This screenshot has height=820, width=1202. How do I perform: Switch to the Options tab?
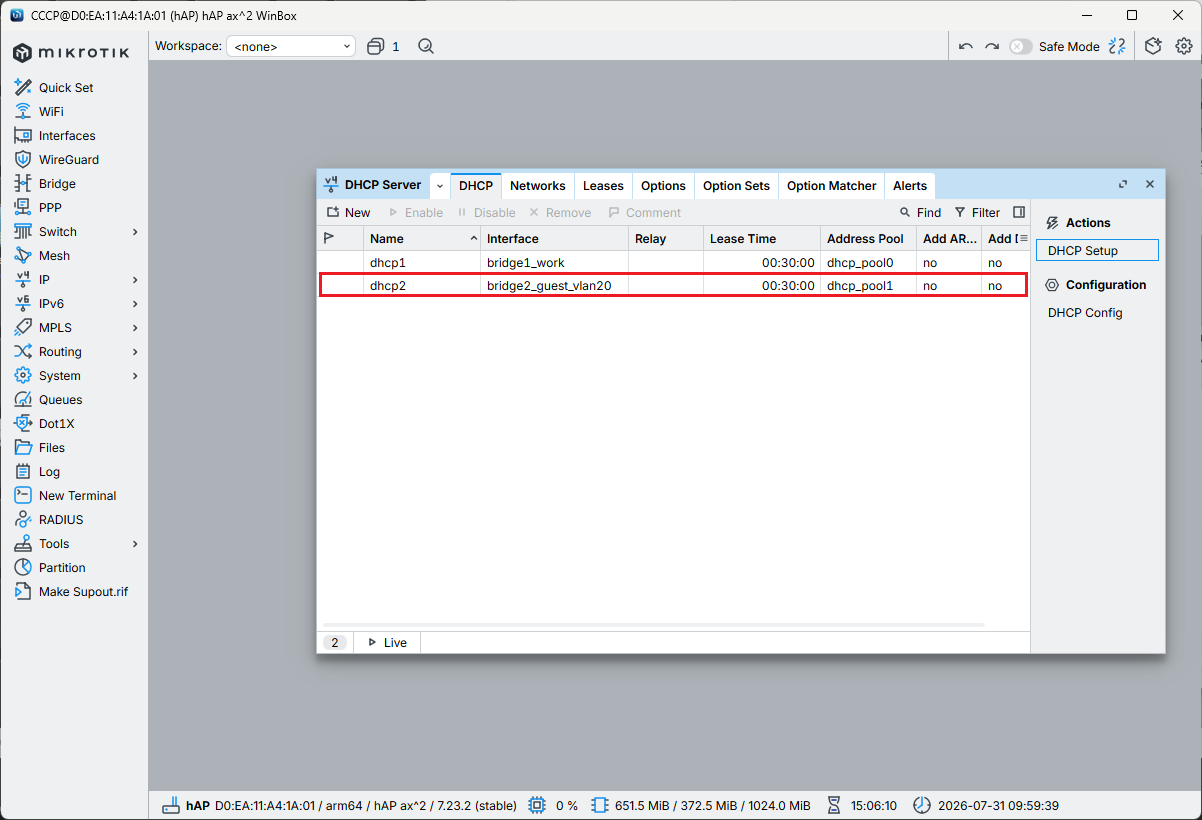pyautogui.click(x=663, y=185)
